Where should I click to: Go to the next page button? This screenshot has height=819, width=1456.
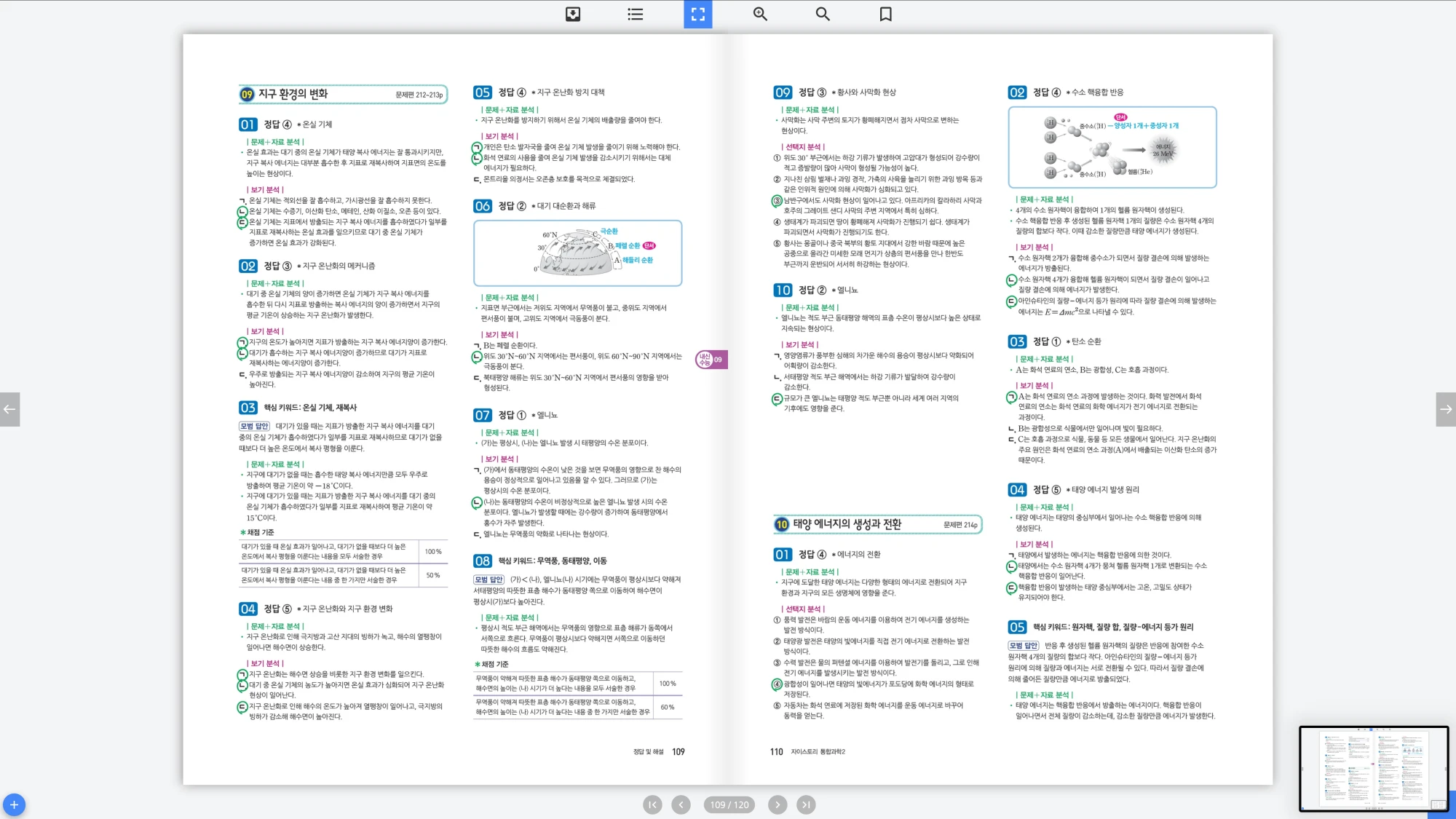pos(778,804)
